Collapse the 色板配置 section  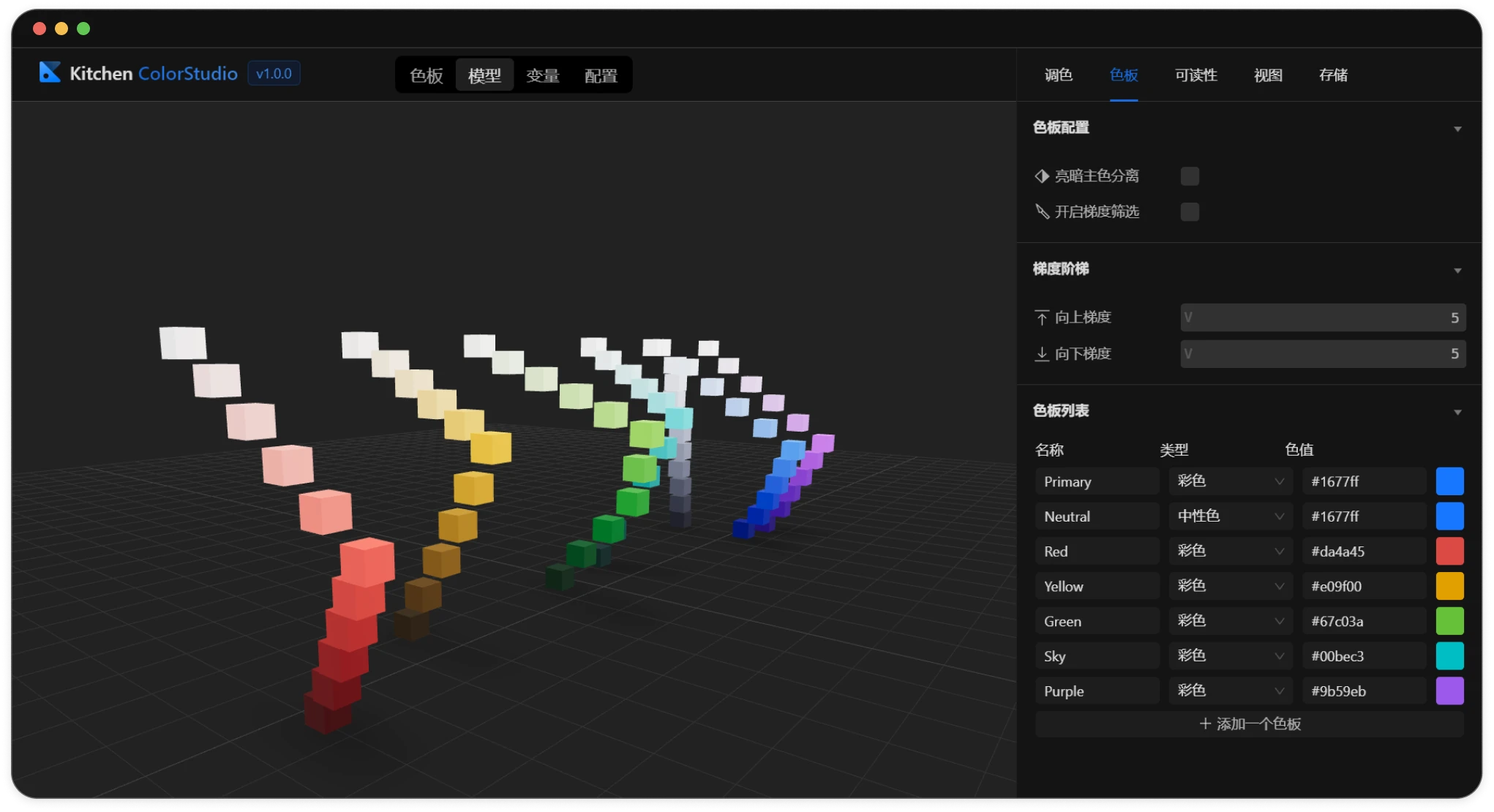pos(1457,129)
